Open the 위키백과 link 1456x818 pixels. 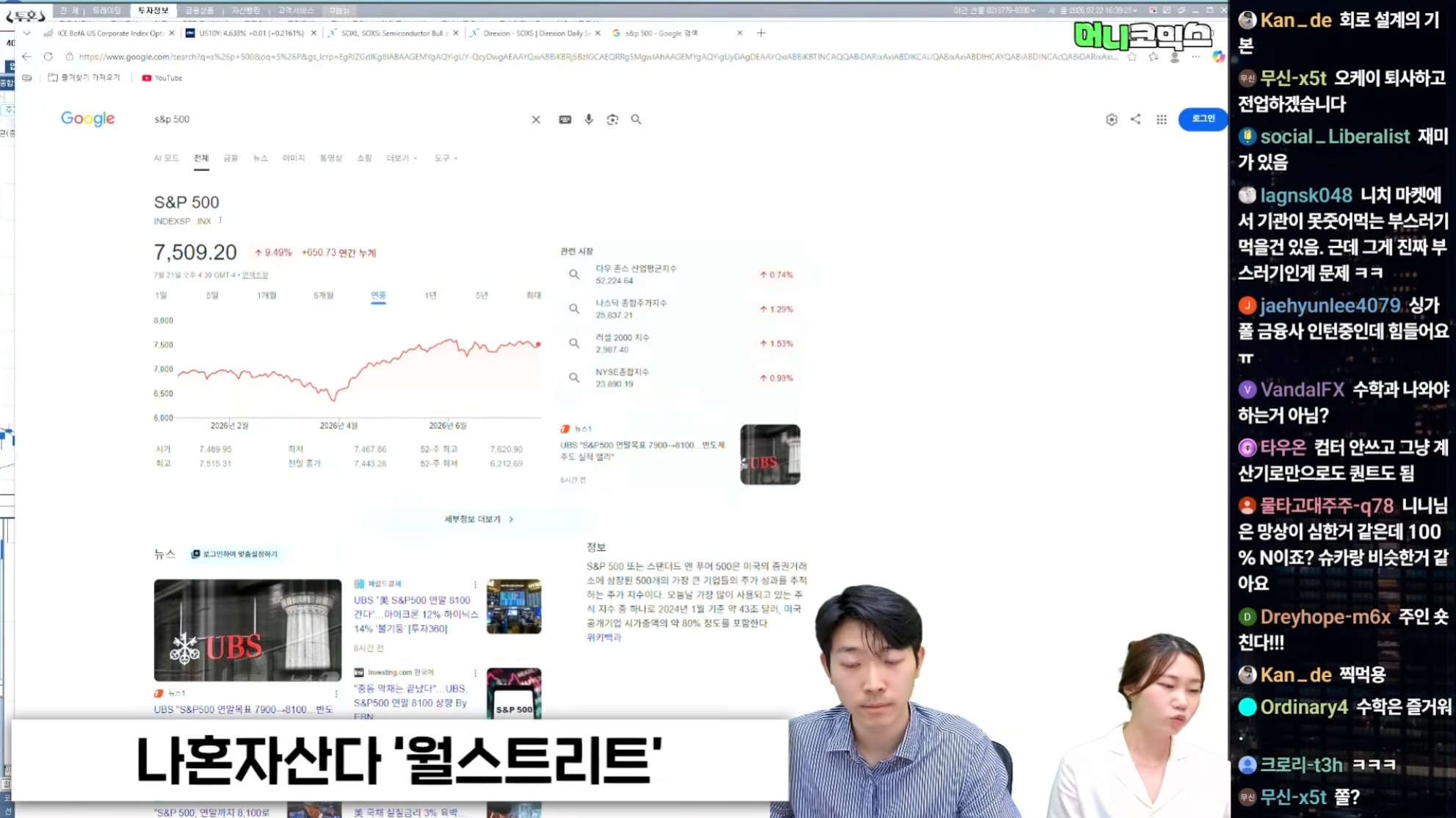604,638
